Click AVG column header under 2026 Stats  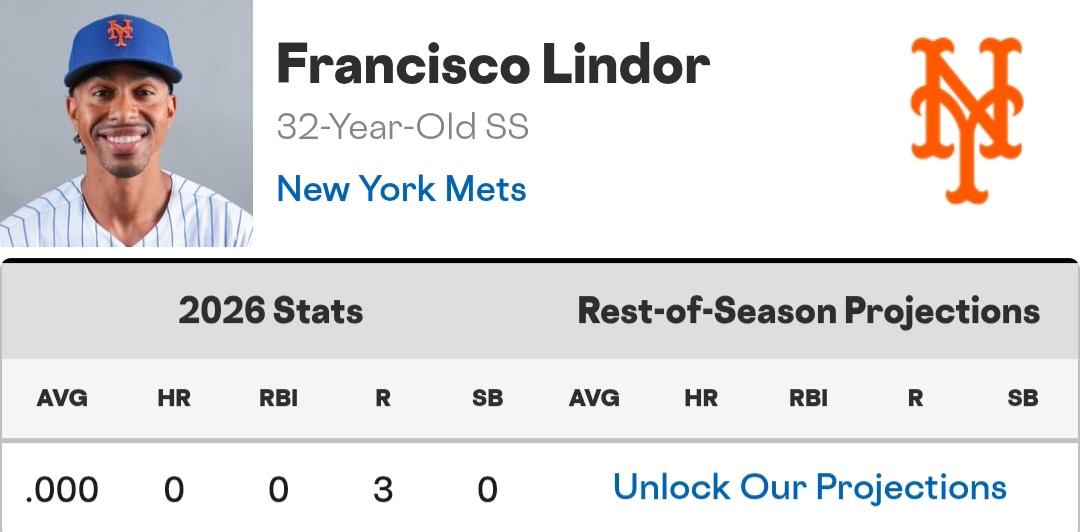pyautogui.click(x=62, y=398)
